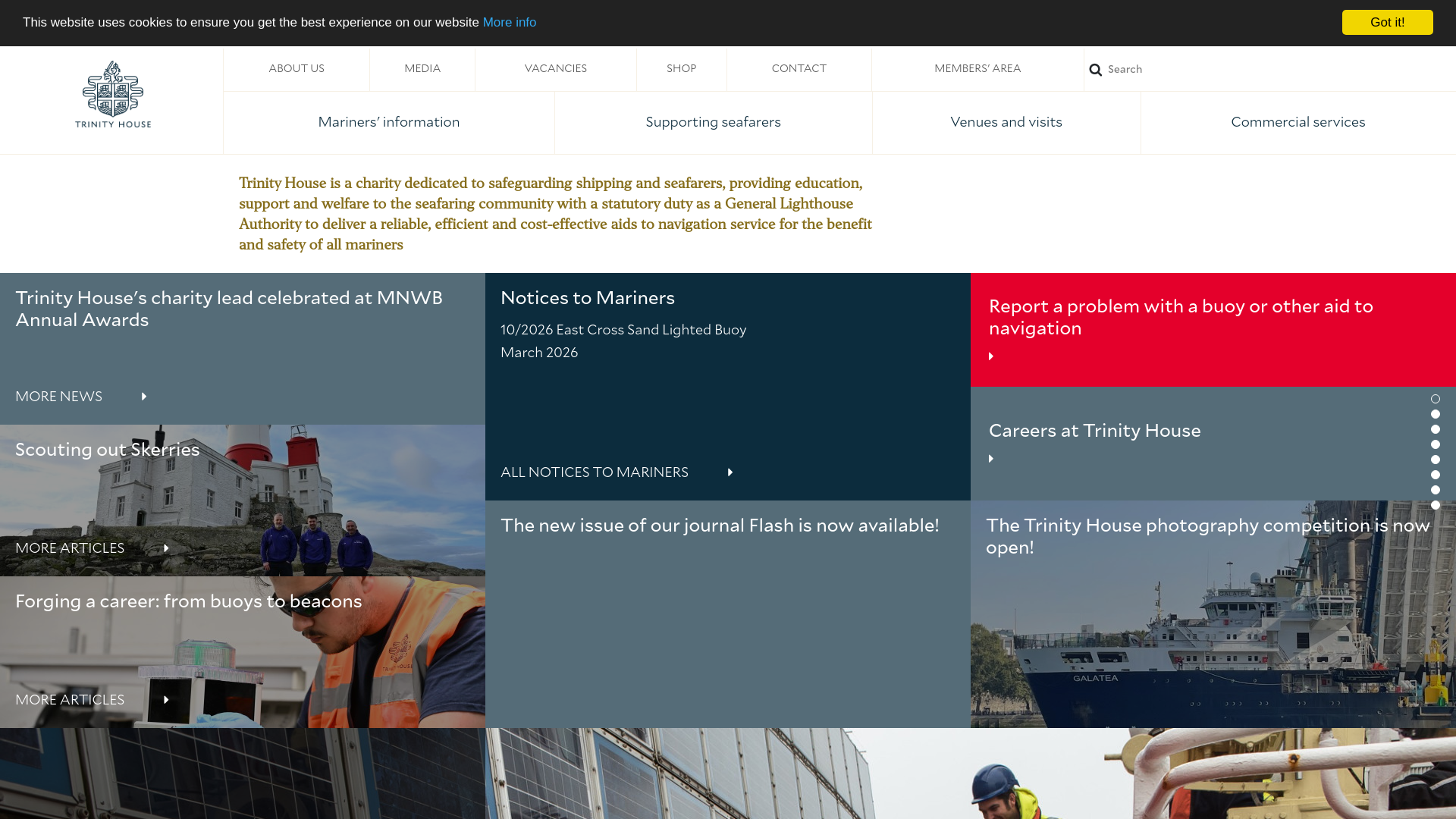
Task: Open the Mariners' information menu
Action: 389,122
